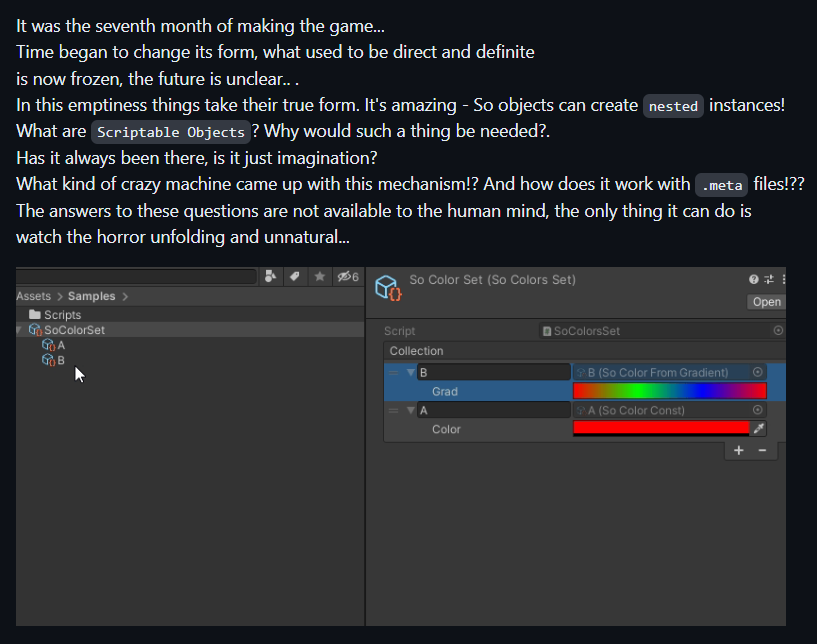Image resolution: width=817 pixels, height=644 pixels.
Task: Open Assets breadcrumb in project path
Action: 33,296
